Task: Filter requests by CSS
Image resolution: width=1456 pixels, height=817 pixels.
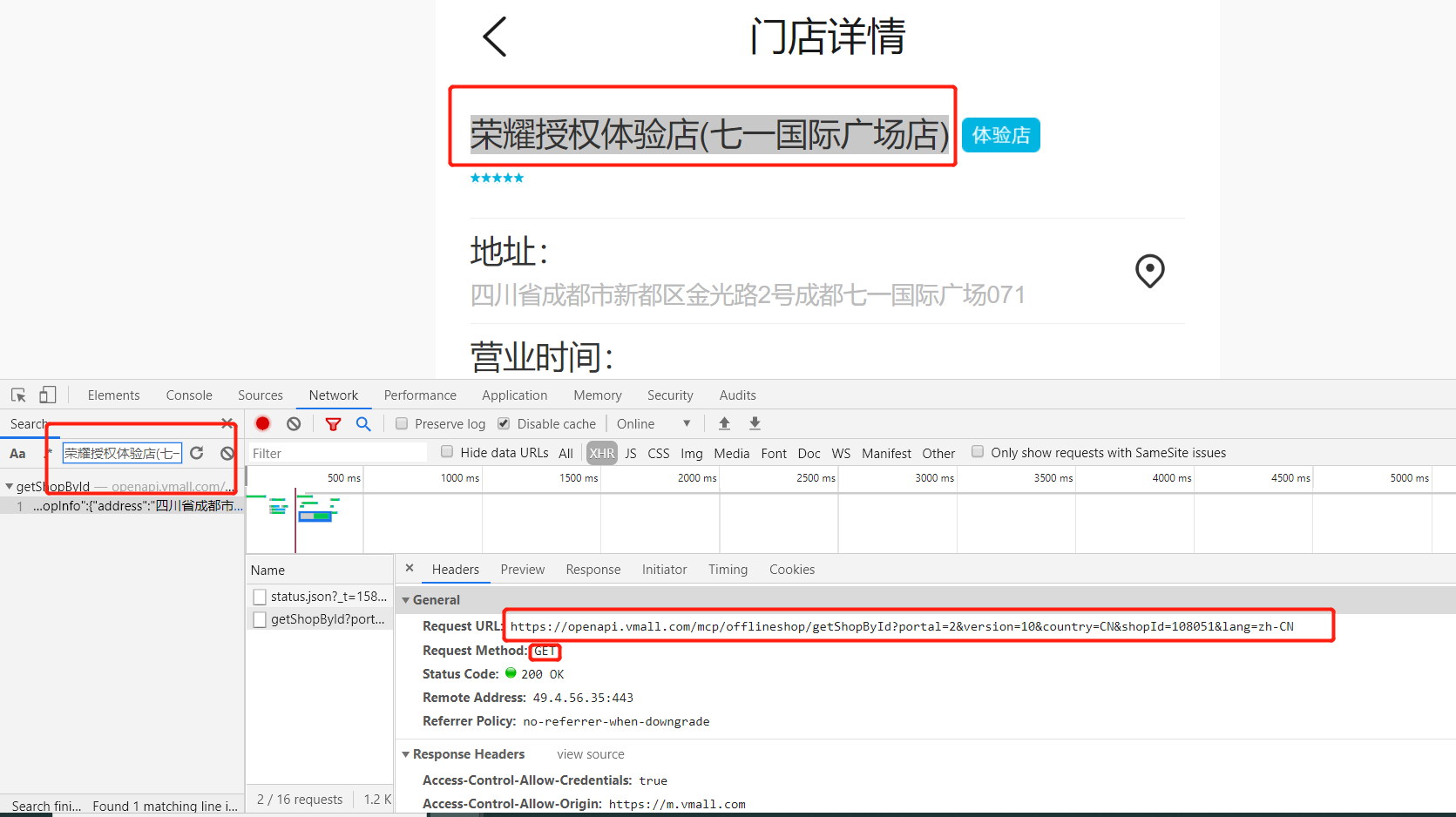Action: [659, 453]
